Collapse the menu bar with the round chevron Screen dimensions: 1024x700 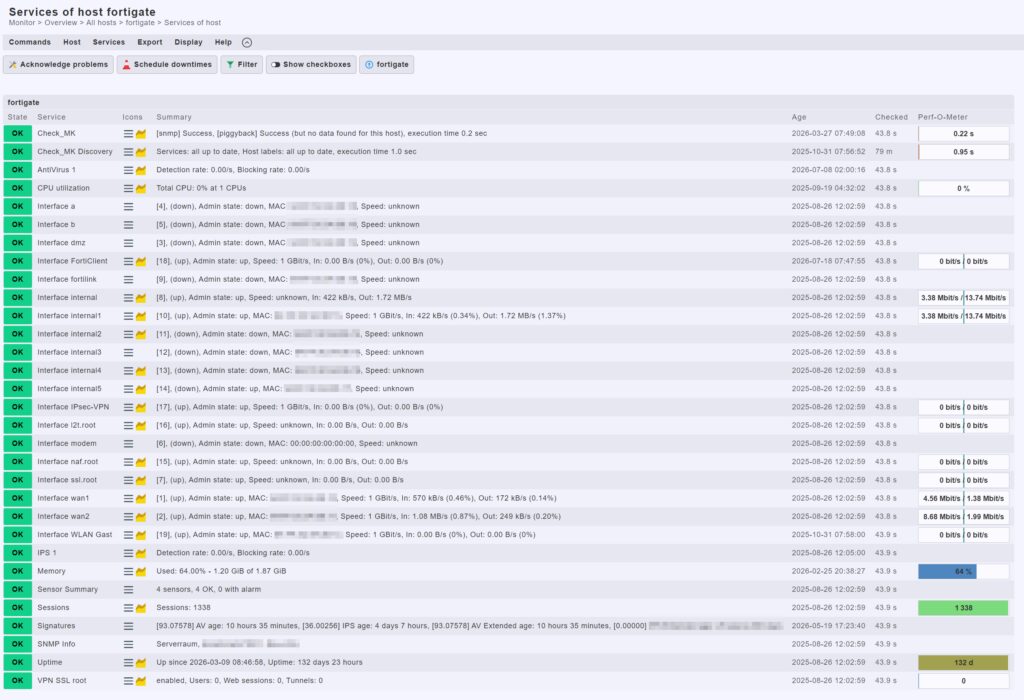pyautogui.click(x=247, y=42)
